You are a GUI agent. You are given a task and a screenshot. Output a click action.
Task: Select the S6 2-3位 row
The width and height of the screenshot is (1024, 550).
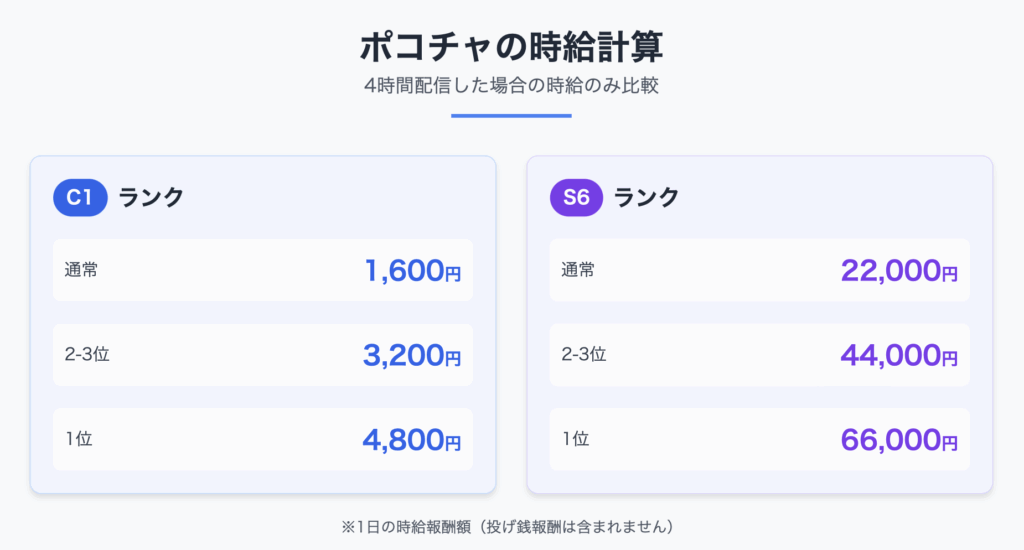(x=760, y=355)
